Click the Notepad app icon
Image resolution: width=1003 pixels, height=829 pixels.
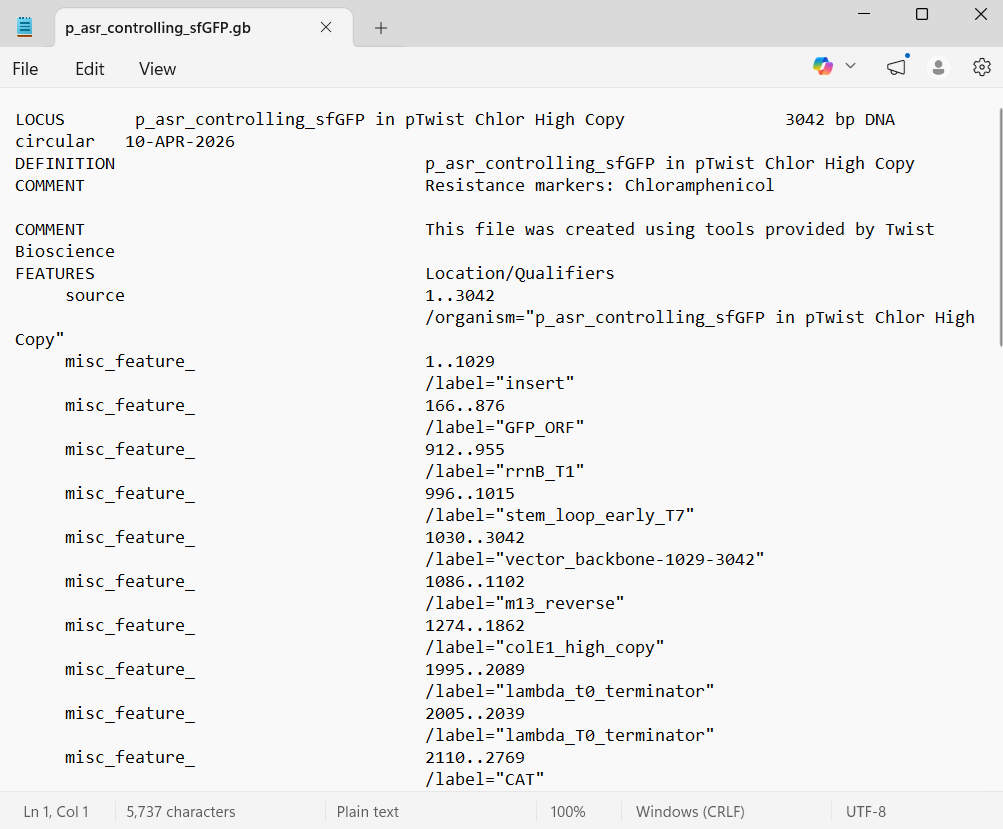pyautogui.click(x=24, y=27)
